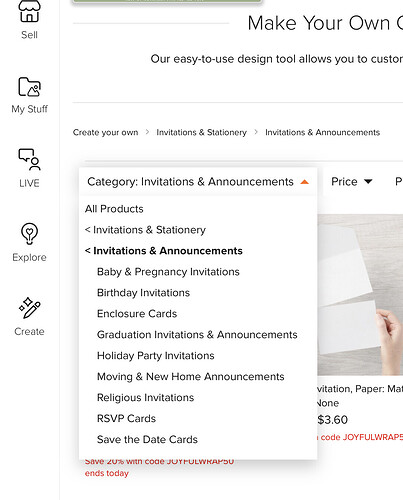Choose Moving & New Home Announcements
The width and height of the screenshot is (403, 500).
pyautogui.click(x=190, y=377)
